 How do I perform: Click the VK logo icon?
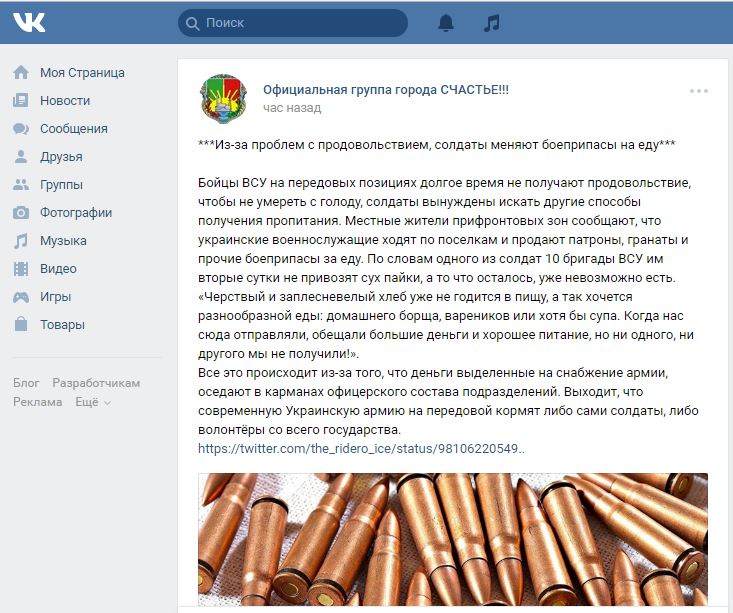pyautogui.click(x=29, y=22)
